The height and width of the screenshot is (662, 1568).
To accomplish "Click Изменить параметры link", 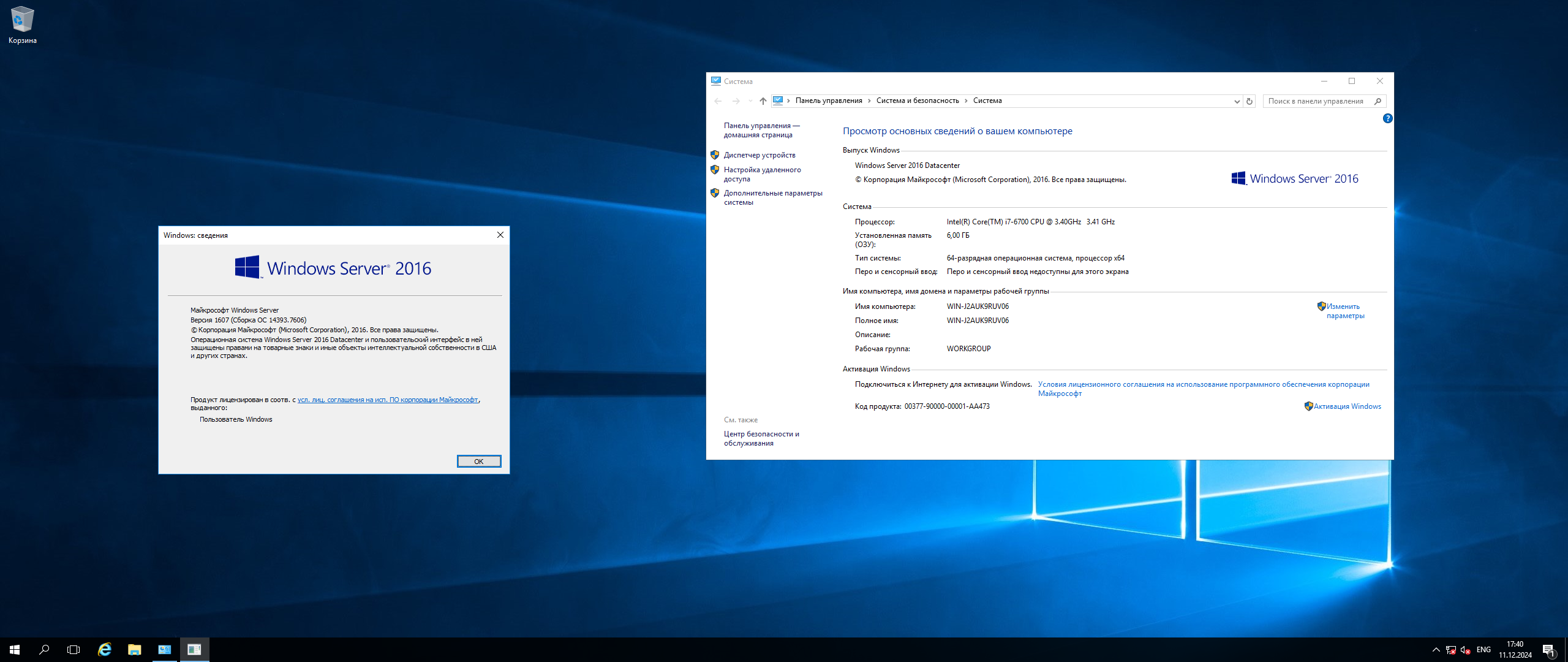I will click(1345, 311).
